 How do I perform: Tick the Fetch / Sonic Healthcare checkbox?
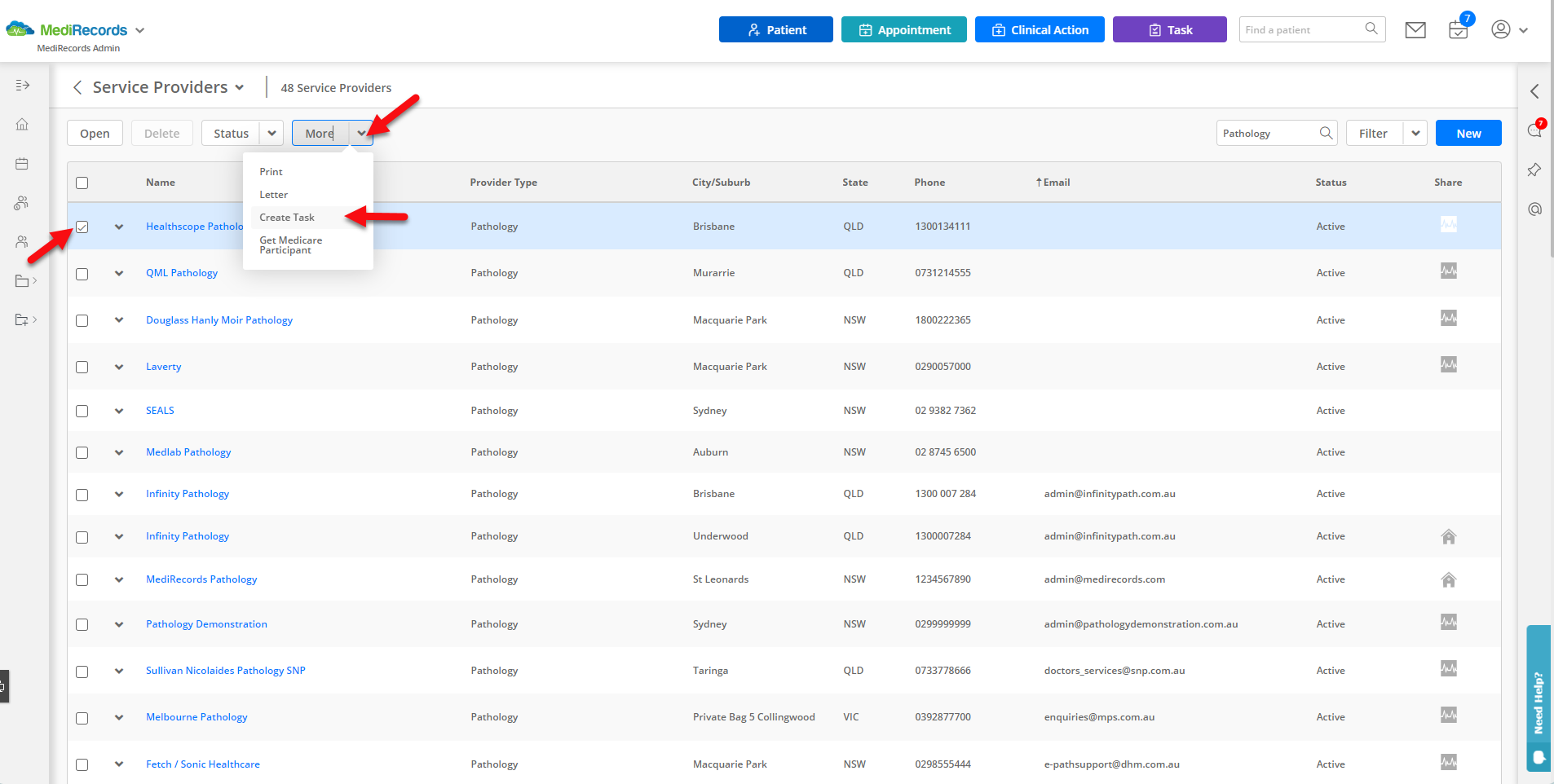coord(82,764)
